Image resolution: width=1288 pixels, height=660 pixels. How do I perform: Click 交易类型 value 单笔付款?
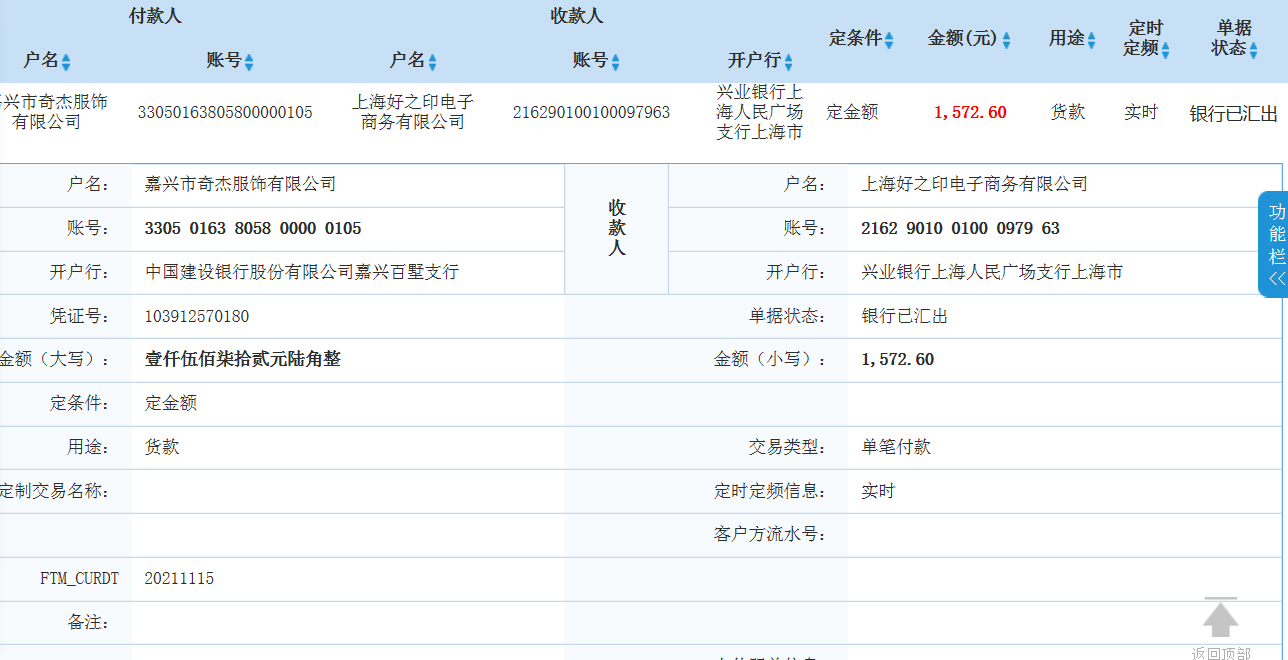(x=896, y=447)
